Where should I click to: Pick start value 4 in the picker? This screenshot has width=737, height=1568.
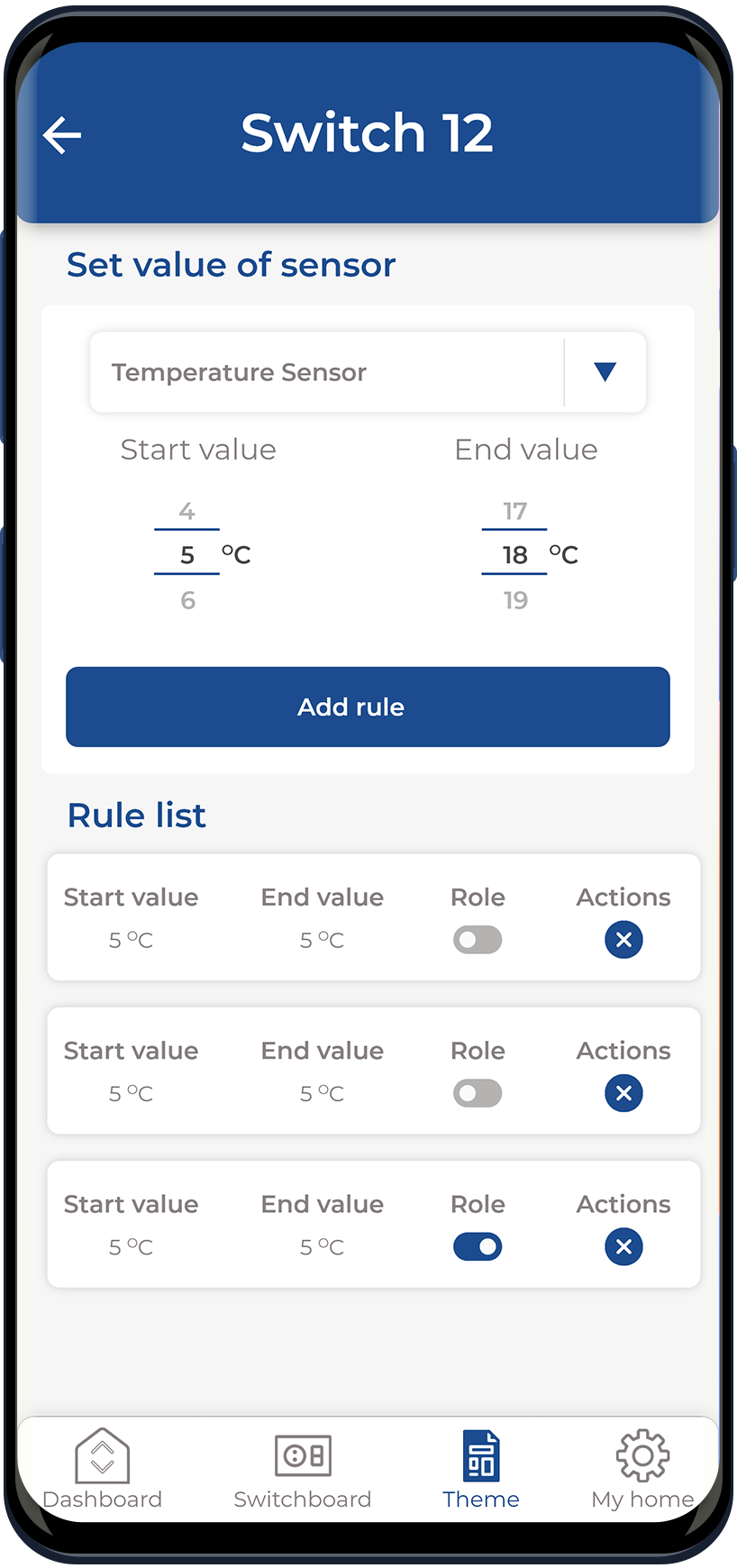(x=187, y=512)
